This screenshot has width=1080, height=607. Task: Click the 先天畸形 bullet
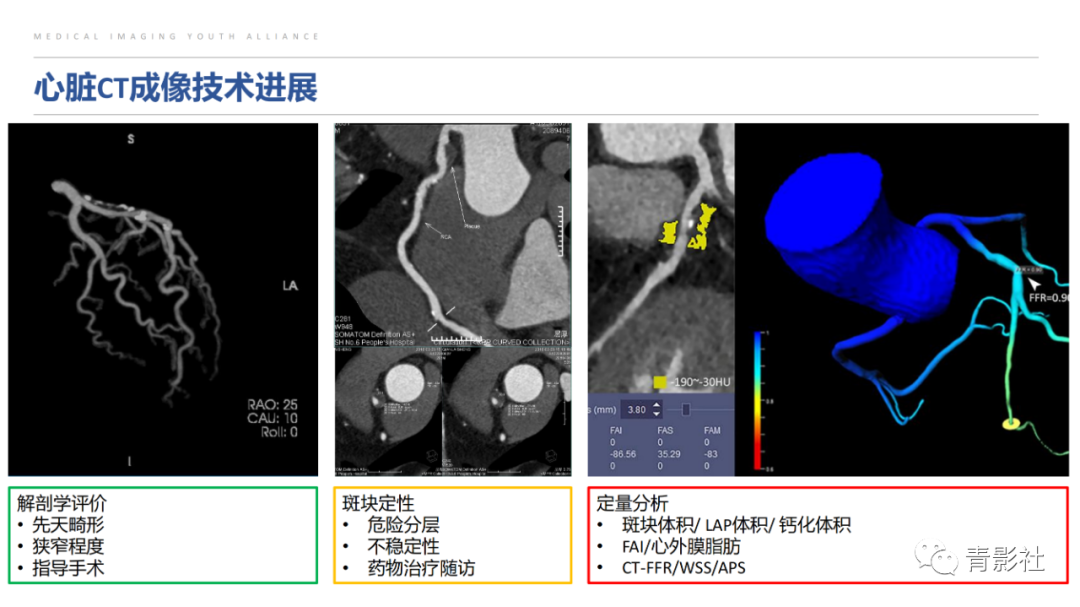[x=68, y=525]
